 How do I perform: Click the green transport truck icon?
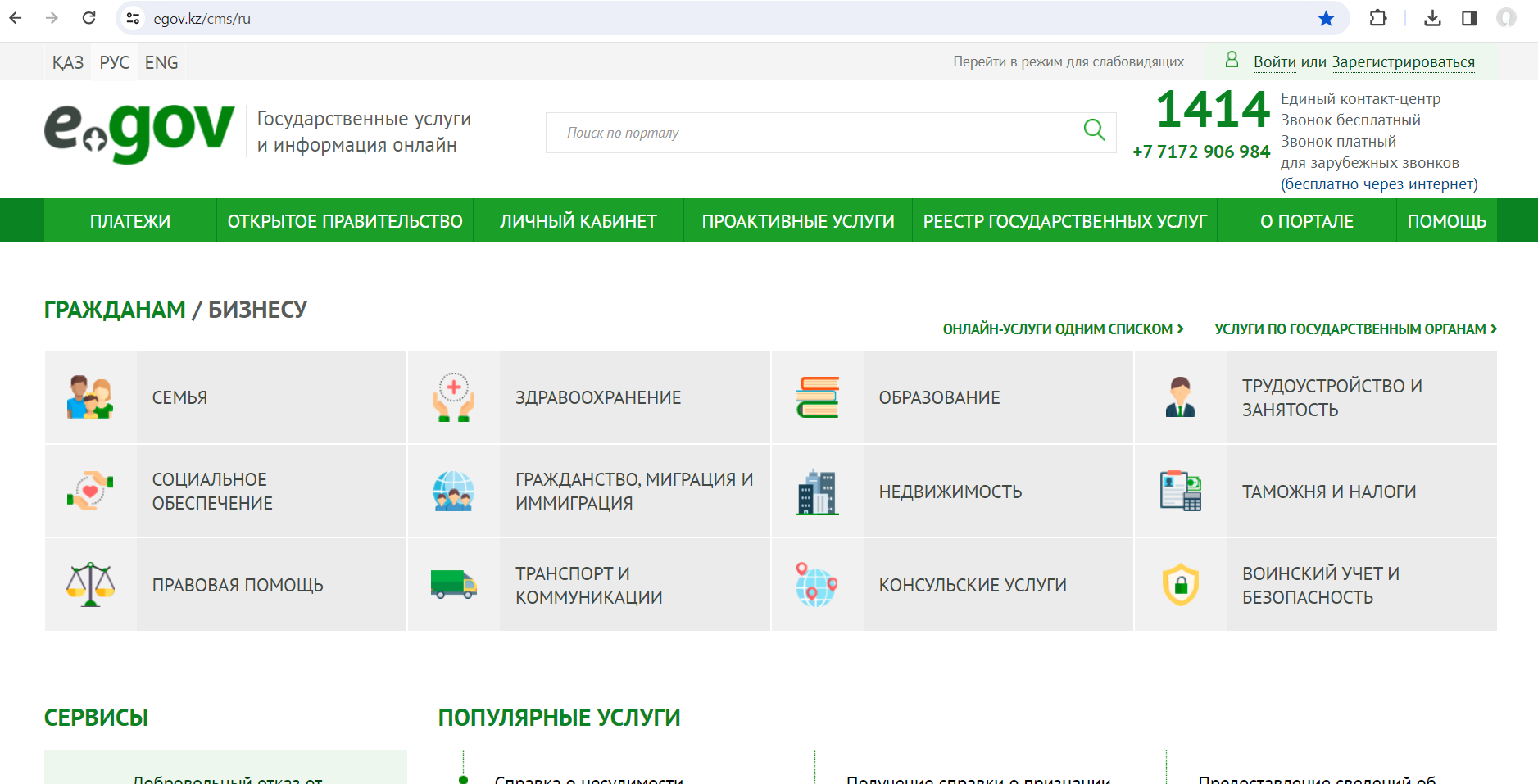454,585
